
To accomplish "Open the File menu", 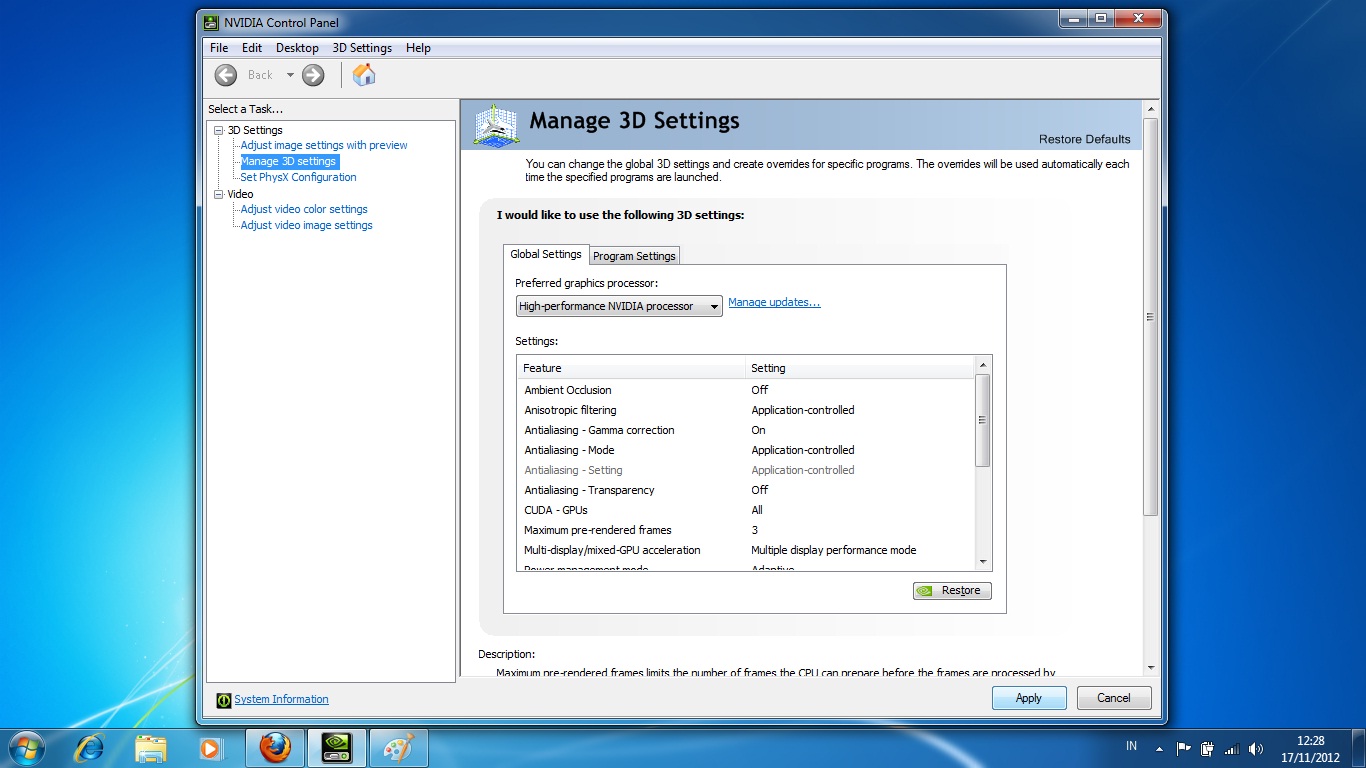I will click(219, 47).
